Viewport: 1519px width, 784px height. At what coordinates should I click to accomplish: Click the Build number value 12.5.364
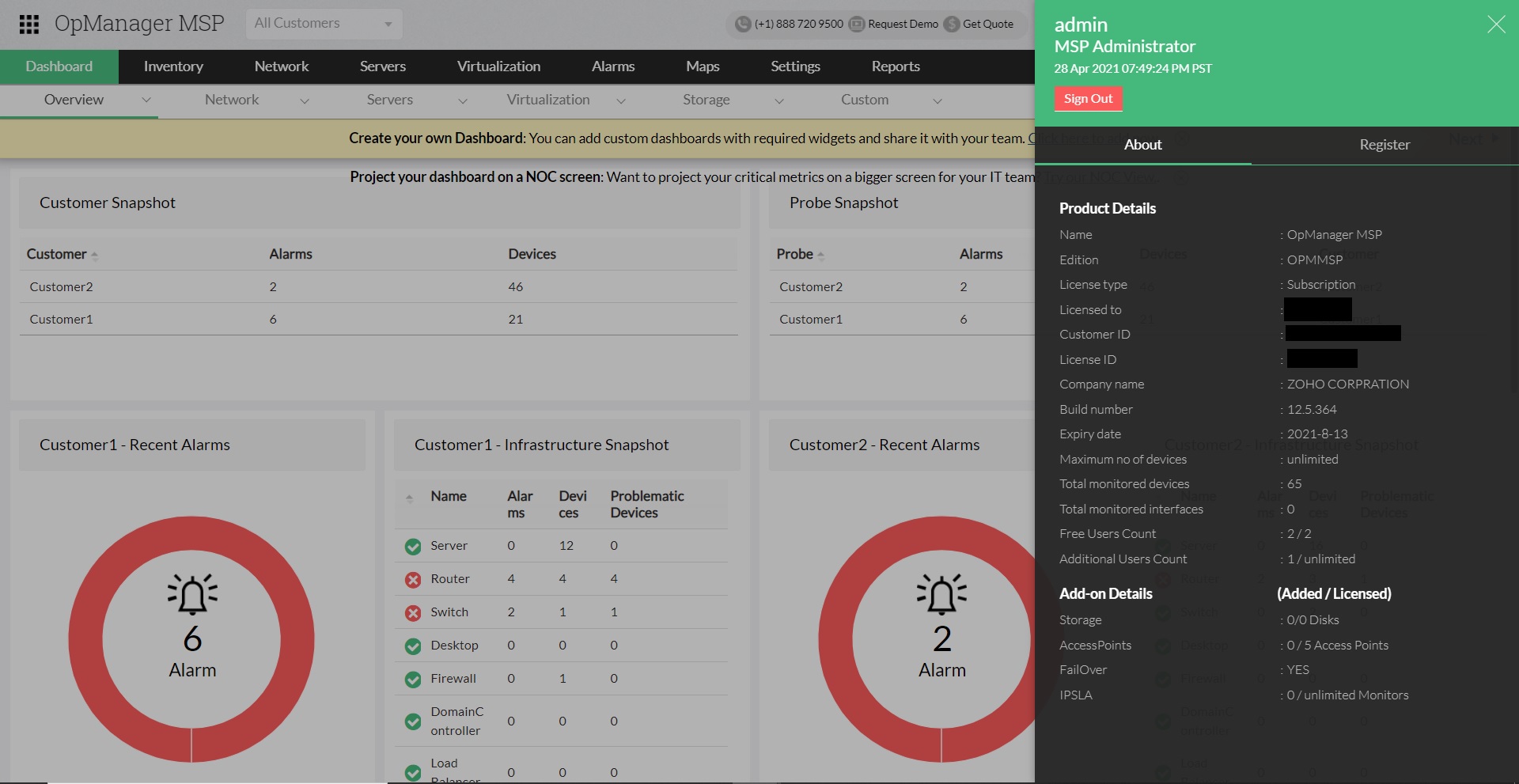coord(1312,409)
